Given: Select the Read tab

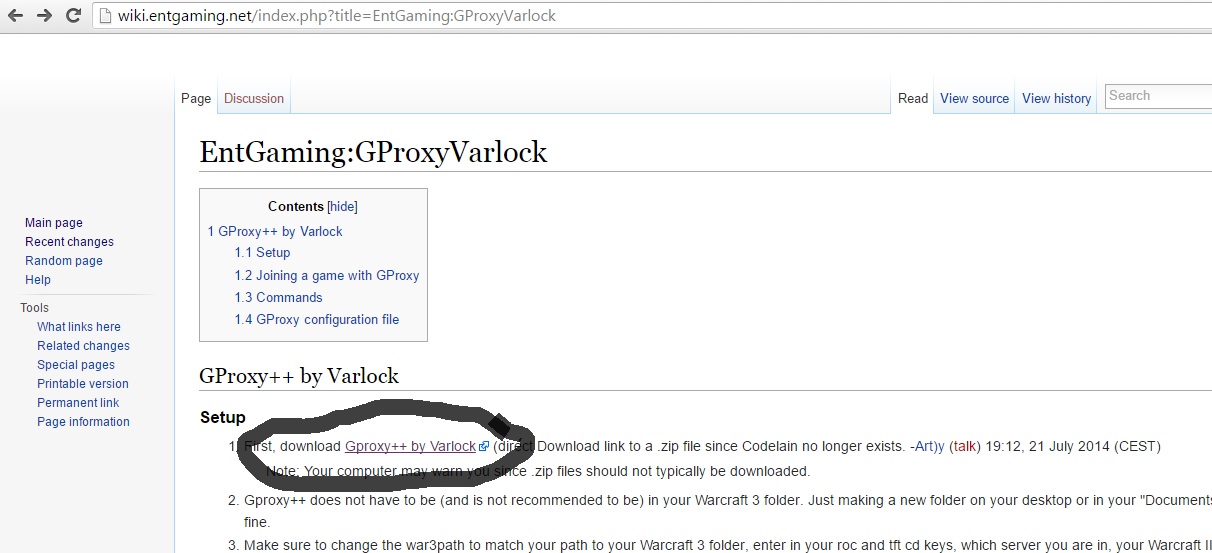Looking at the screenshot, I should 913,98.
